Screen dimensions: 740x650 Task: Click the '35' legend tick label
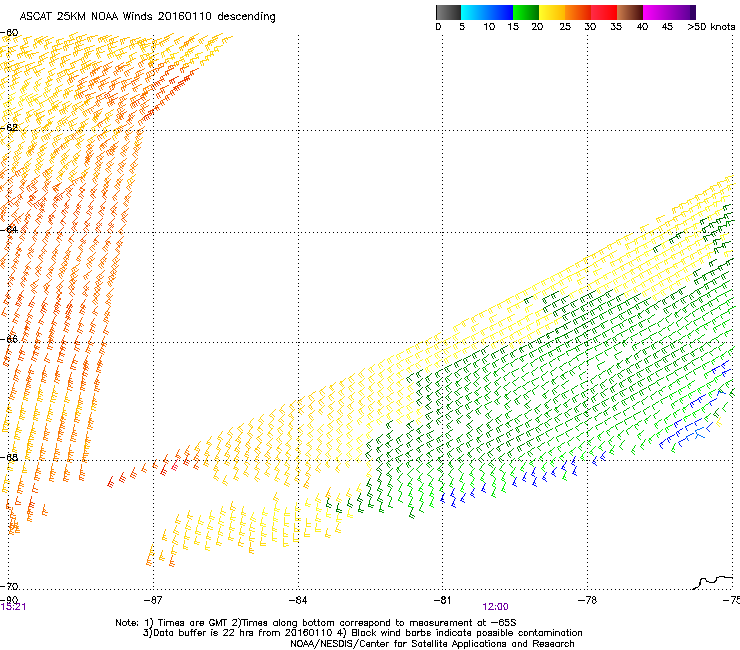(616, 27)
